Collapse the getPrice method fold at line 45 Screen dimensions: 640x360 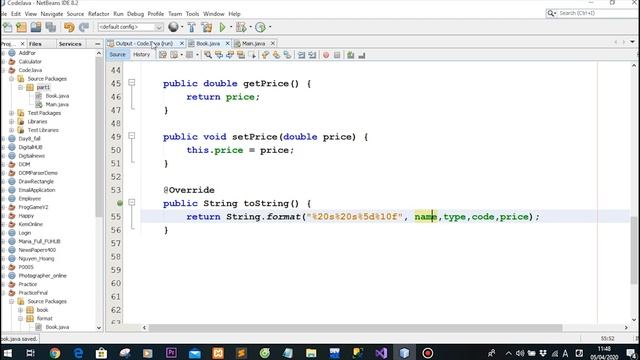[x=131, y=83]
